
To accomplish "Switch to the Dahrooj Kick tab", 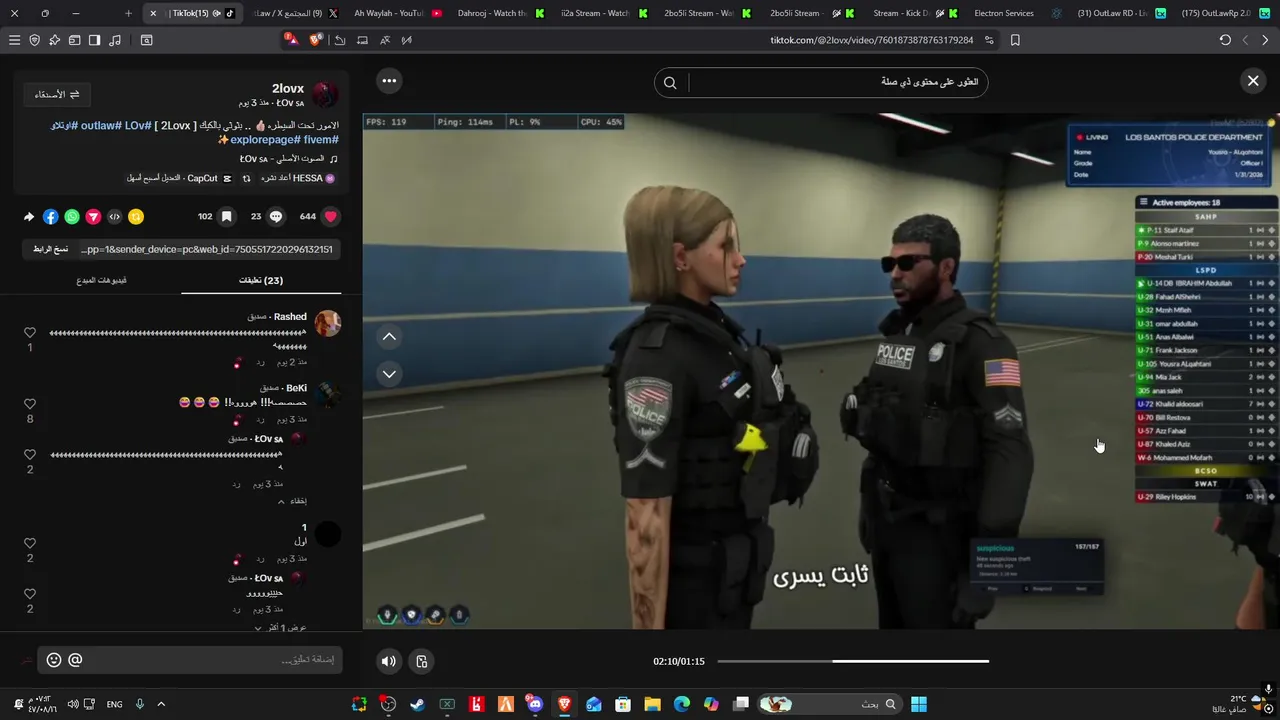I will coord(500,13).
